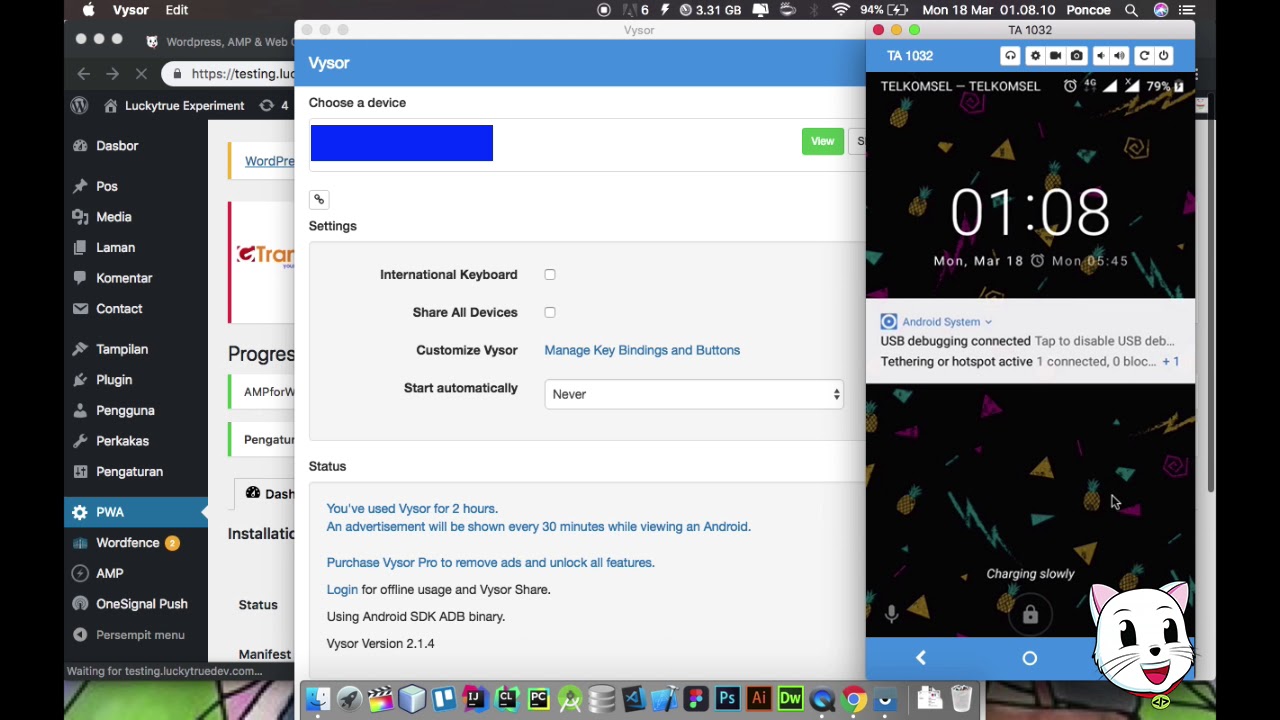Enable International Keyboard checkbox
This screenshot has height=720, width=1280.
point(550,274)
